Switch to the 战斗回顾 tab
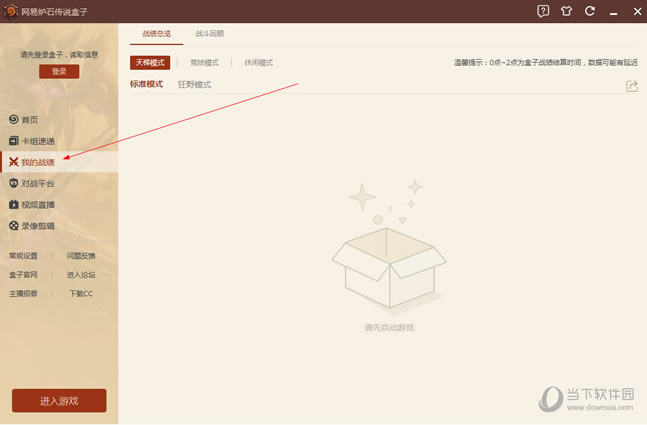Image resolution: width=647 pixels, height=425 pixels. click(x=210, y=34)
